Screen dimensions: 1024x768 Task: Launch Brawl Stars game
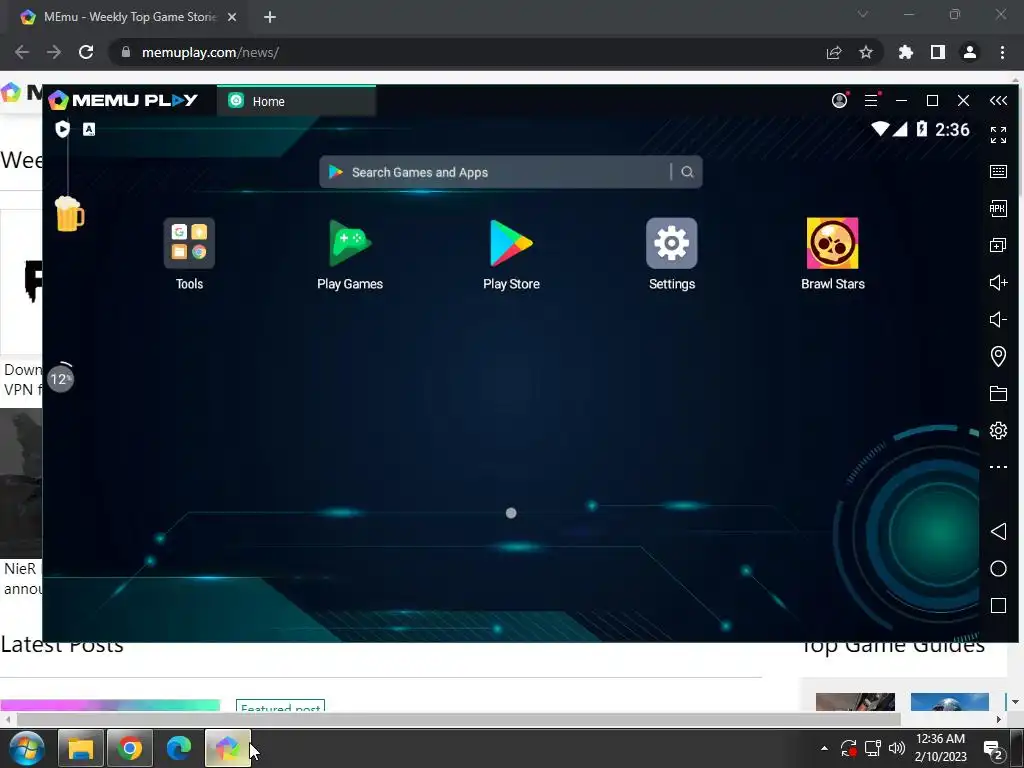tap(833, 254)
